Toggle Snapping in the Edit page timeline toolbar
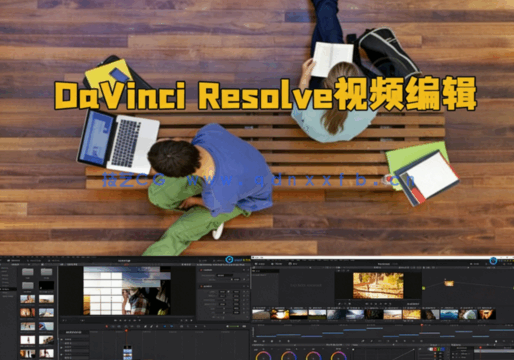Image resolution: width=514 pixels, height=360 pixels. pyautogui.click(x=165, y=326)
